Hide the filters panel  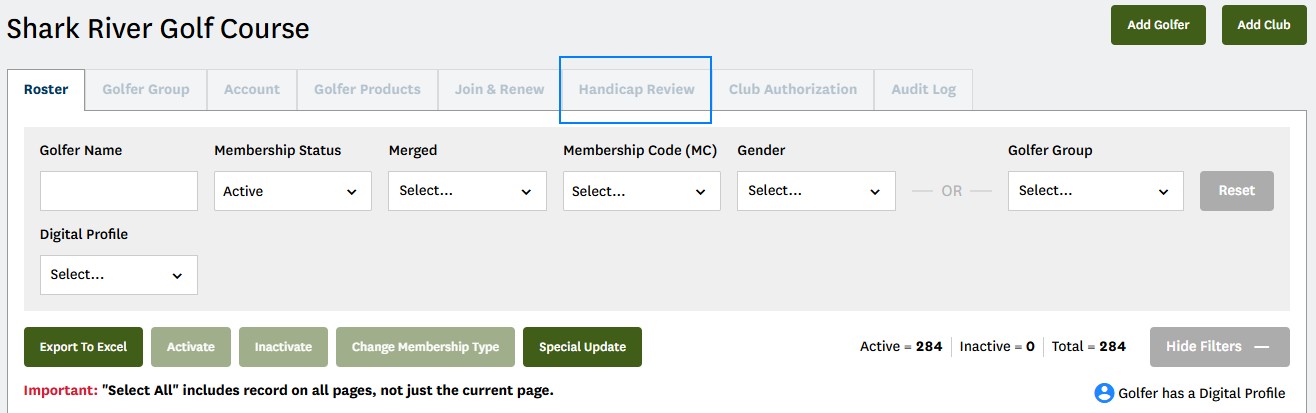1218,347
